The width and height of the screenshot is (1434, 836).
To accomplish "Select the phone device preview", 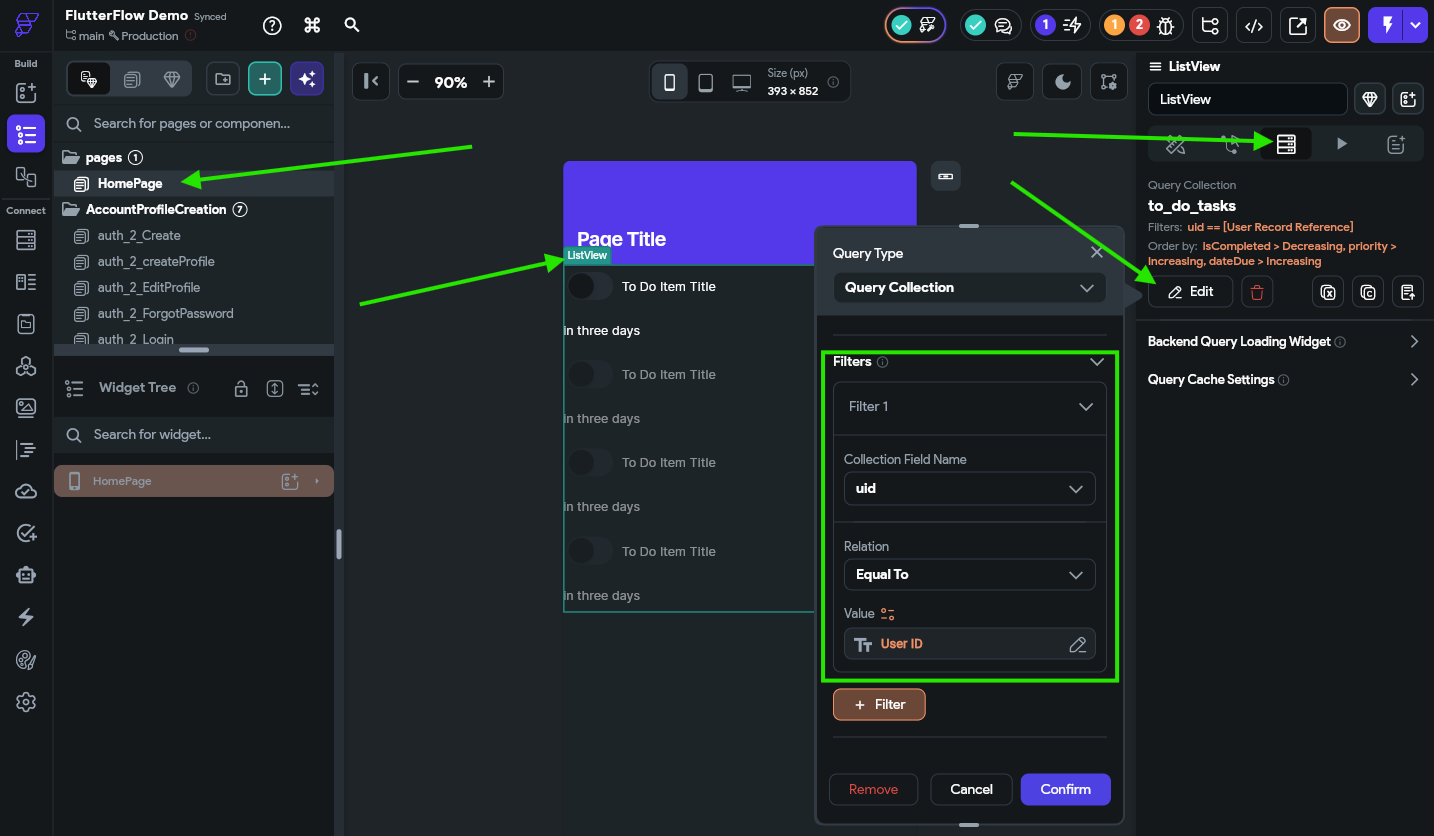I will (x=669, y=83).
